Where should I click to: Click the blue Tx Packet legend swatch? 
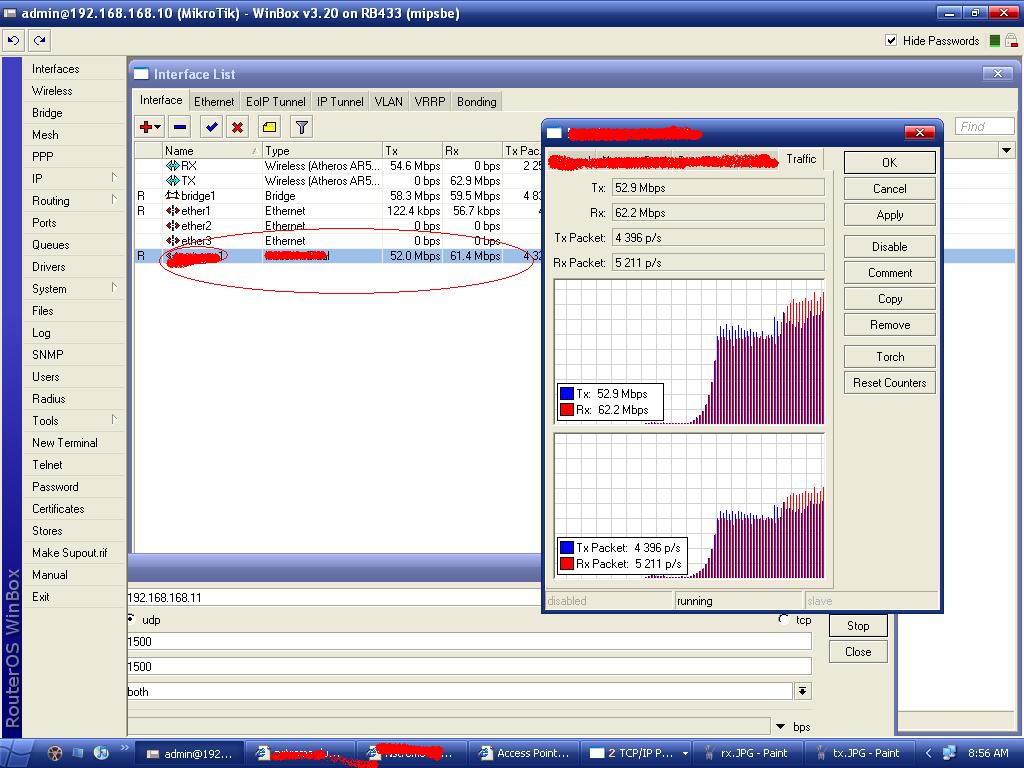(567, 548)
